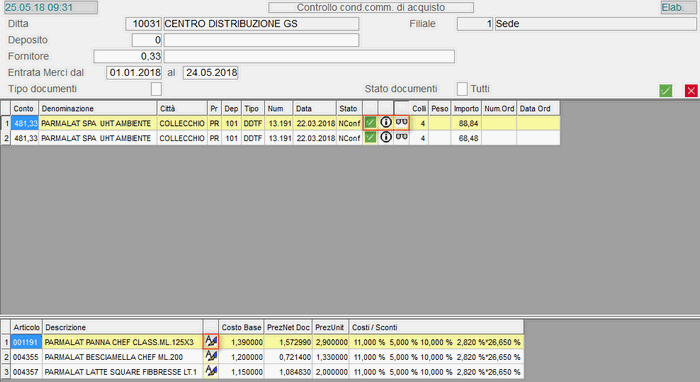Click the Conto column header
The height and width of the screenshot is (382, 700).
[25, 108]
